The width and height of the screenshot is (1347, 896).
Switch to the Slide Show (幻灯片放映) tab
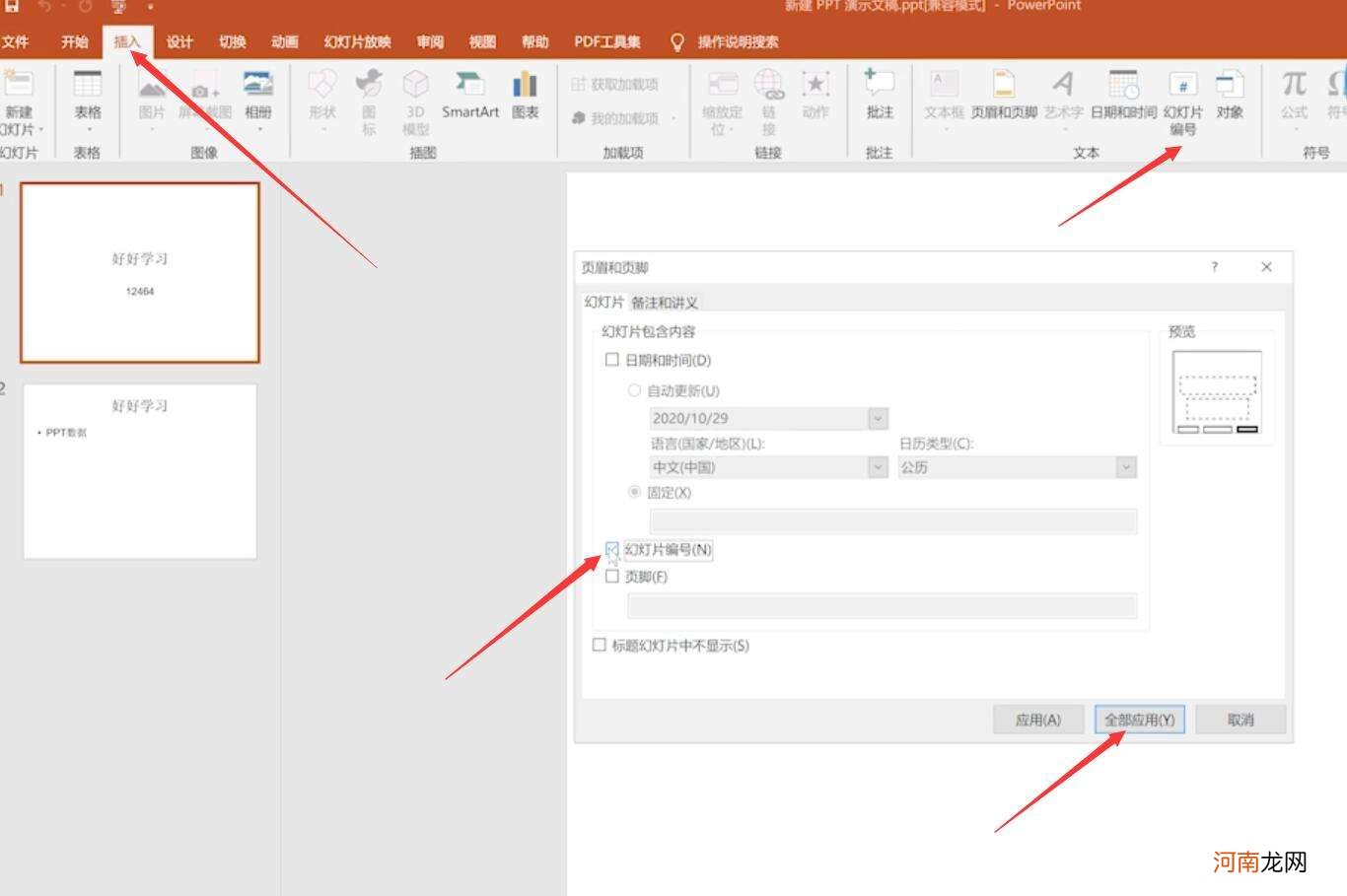[358, 42]
